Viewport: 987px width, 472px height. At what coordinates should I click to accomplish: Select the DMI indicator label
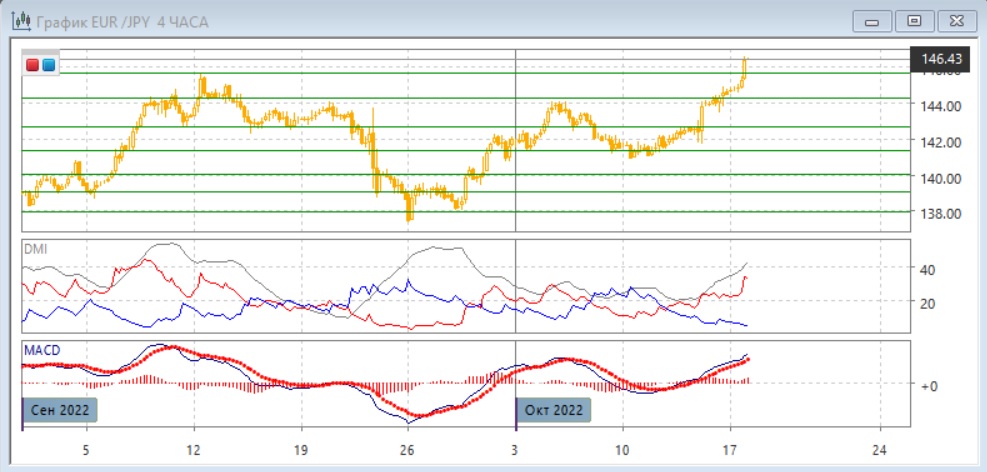point(36,249)
